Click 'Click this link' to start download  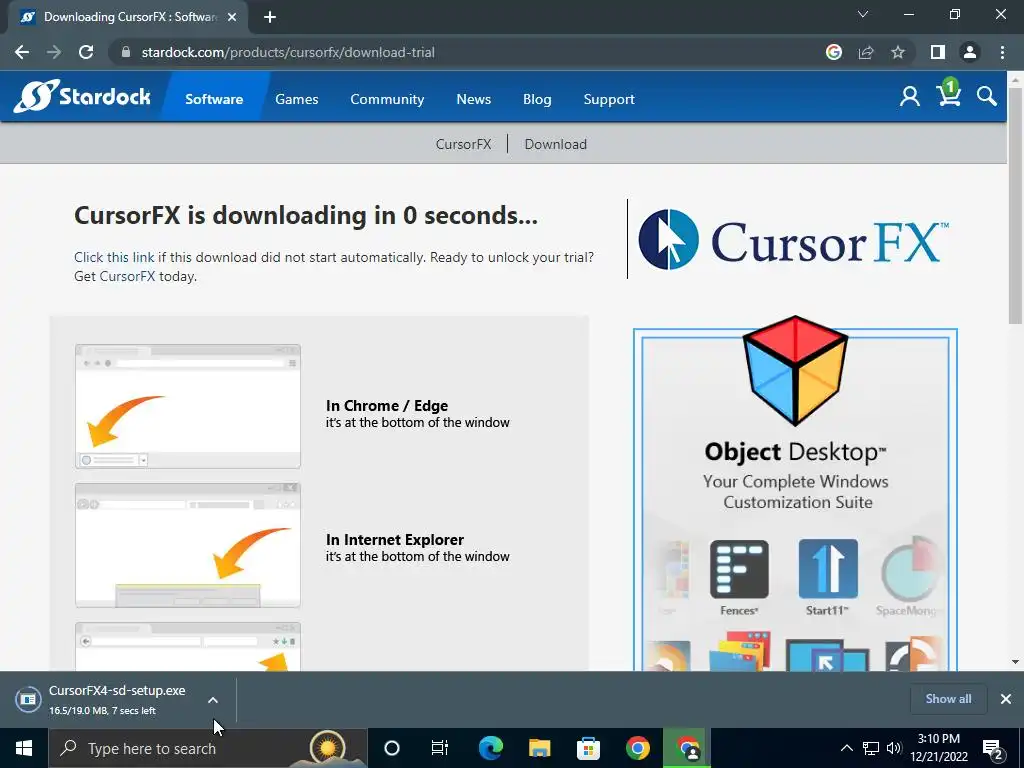[114, 257]
